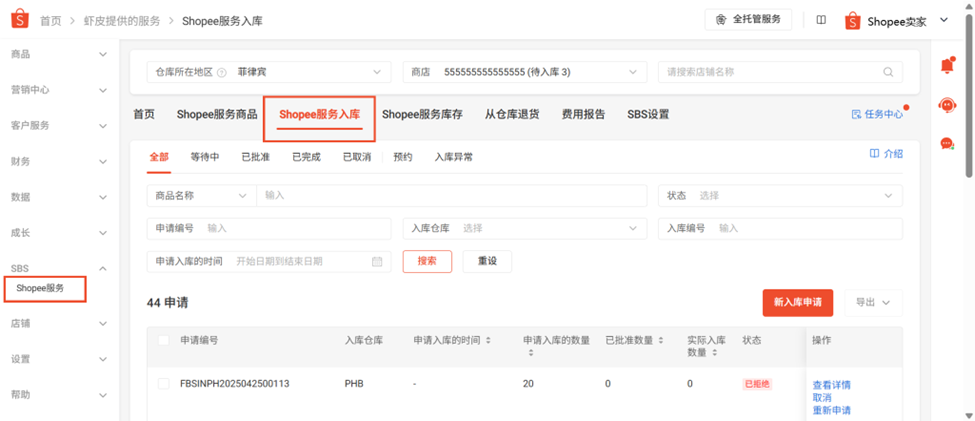Select the 已取消 status filter tab

357,157
